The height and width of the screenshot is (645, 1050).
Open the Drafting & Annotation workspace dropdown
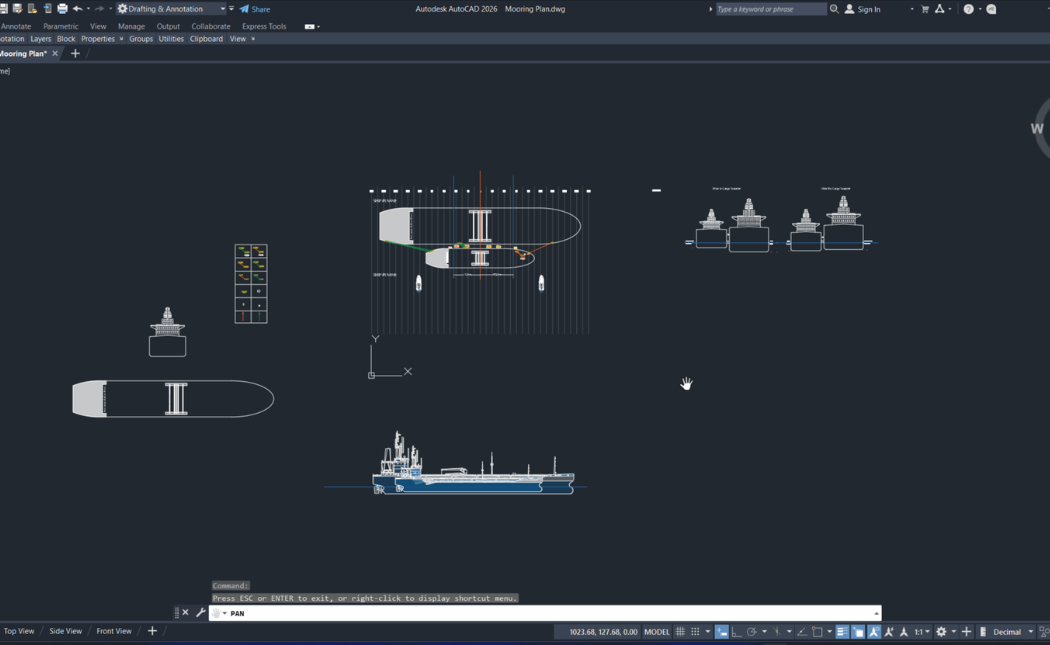click(x=223, y=9)
